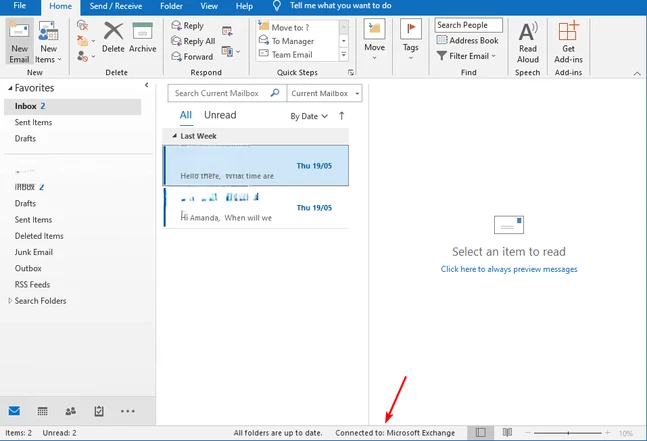Click the Ignore conversation icon
Image resolution: width=647 pixels, height=441 pixels.
pos(83,26)
